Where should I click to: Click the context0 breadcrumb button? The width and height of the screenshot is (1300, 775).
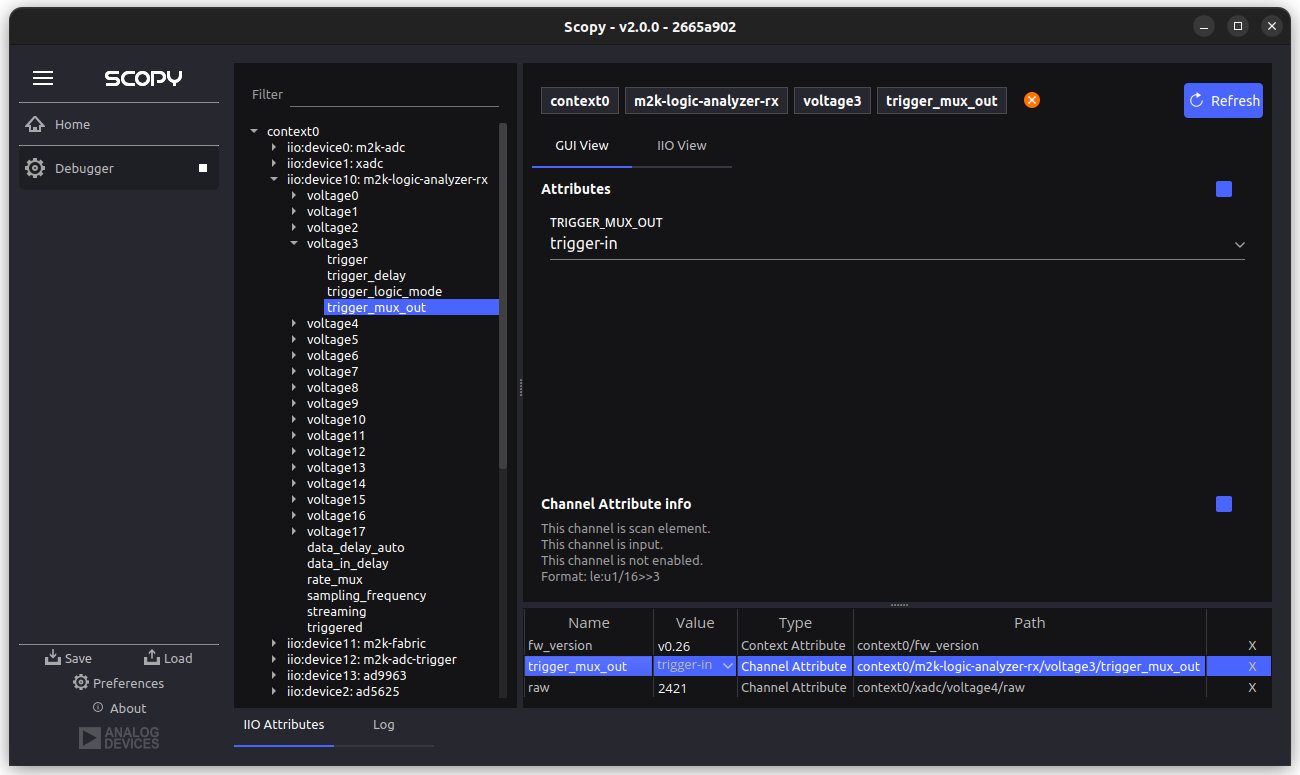coord(580,101)
